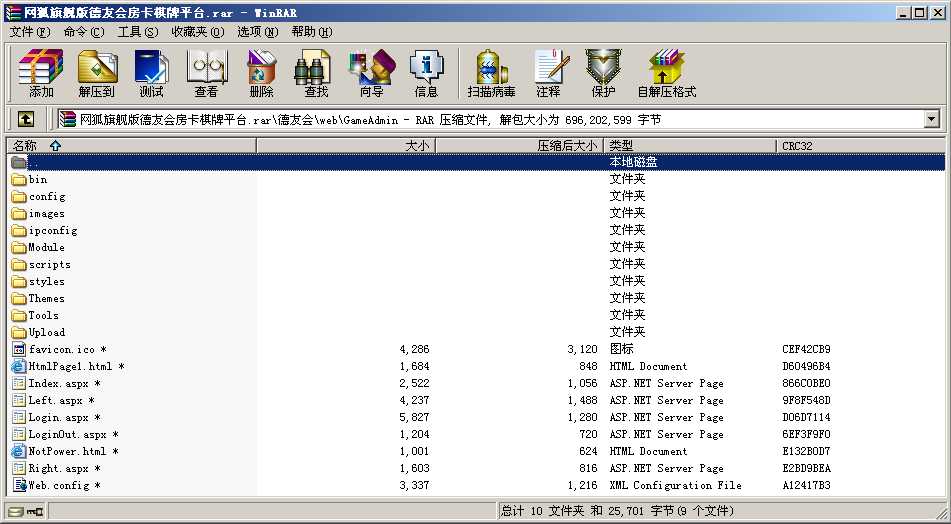Sort by the Type (类型) column header
The image size is (951, 524).
[x=690, y=146]
